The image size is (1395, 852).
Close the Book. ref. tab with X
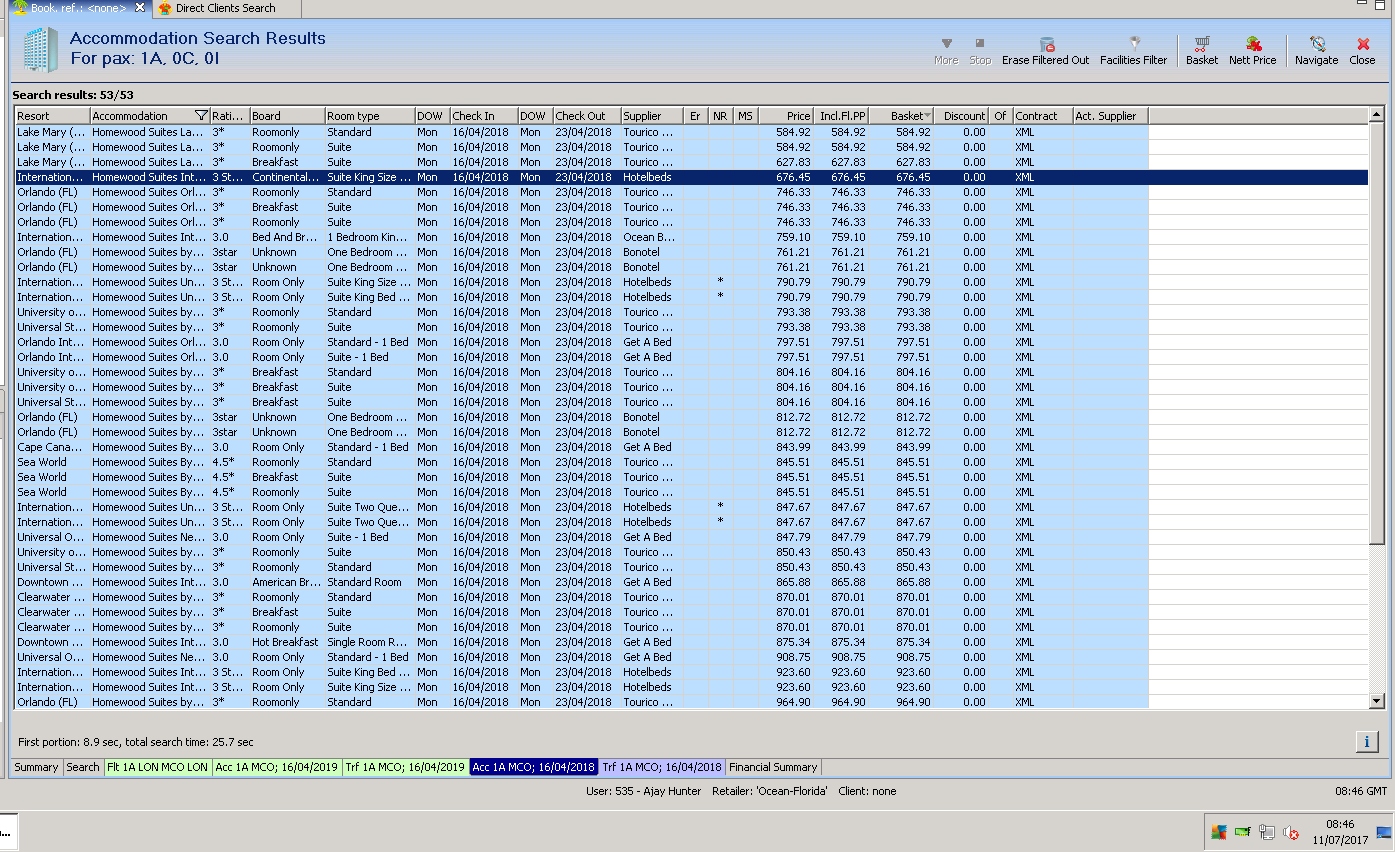(139, 8)
